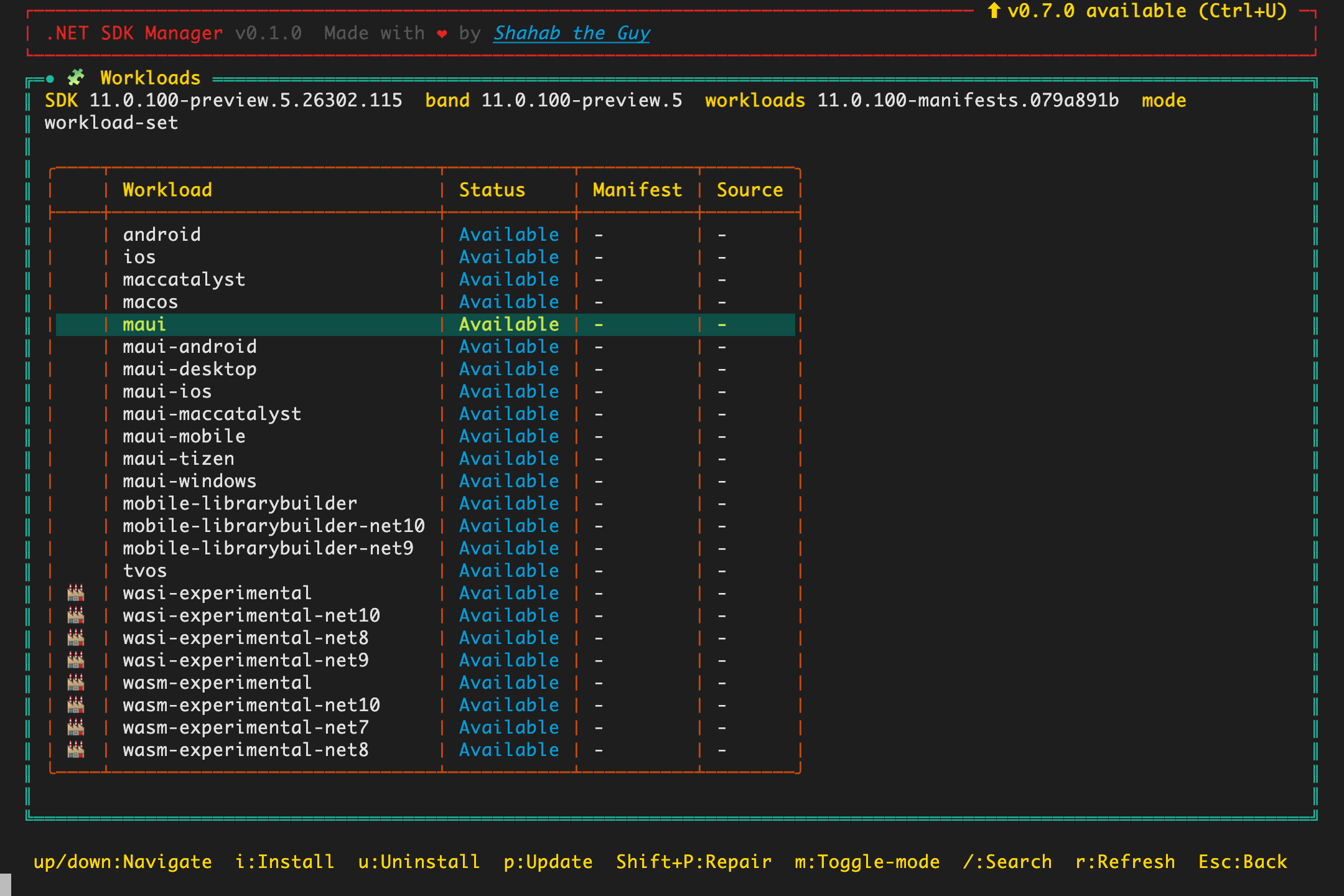Click experimental icon beside wasm-experimental row
The height and width of the screenshot is (896, 1344).
coord(76,682)
